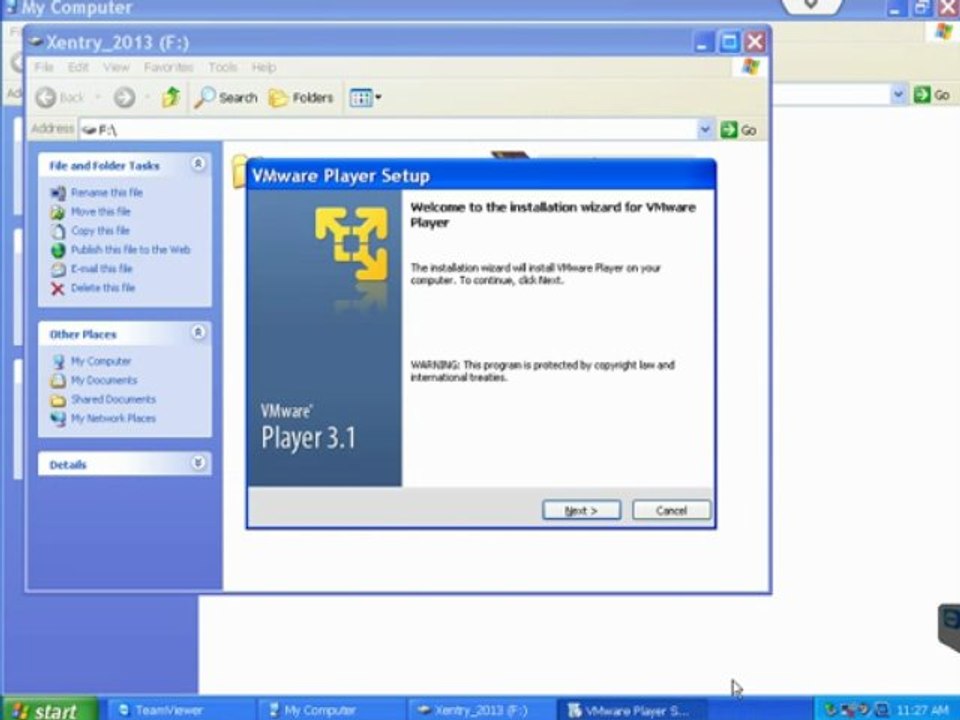Open the Help menu
This screenshot has width=960, height=720.
pyautogui.click(x=263, y=67)
